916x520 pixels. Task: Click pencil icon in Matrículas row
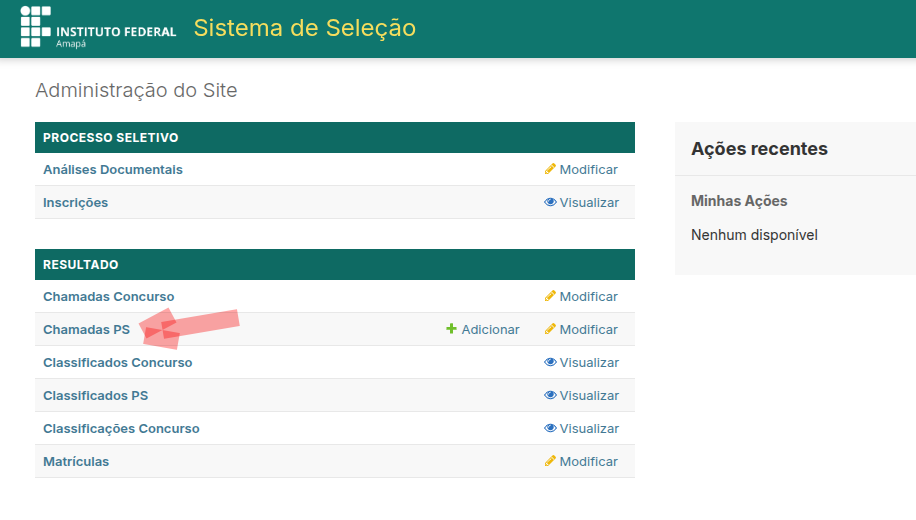(x=550, y=461)
